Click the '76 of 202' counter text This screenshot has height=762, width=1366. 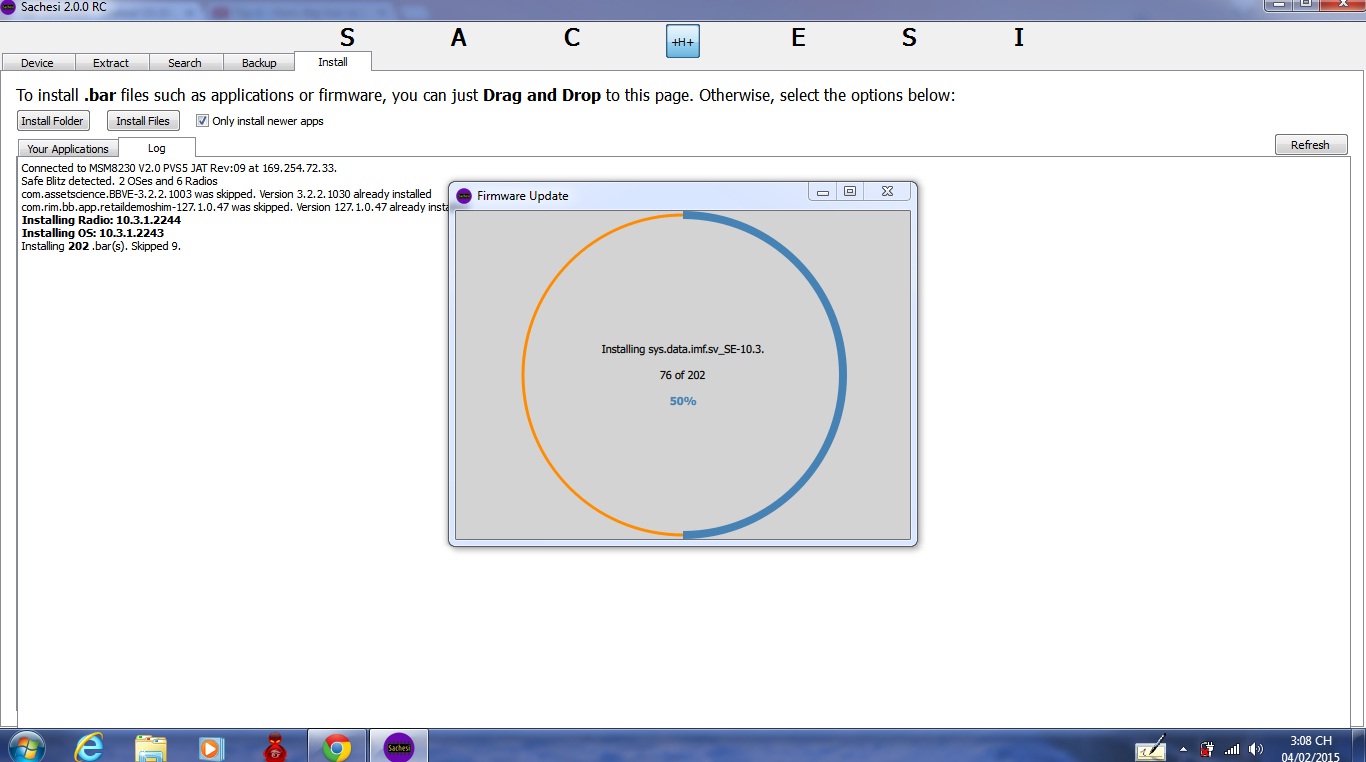[683, 375]
